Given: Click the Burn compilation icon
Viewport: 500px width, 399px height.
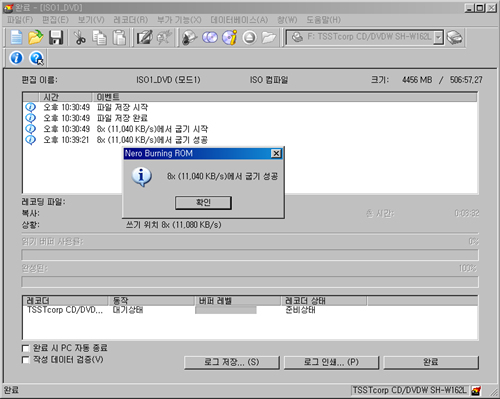Looking at the screenshot, I should click(189, 37).
